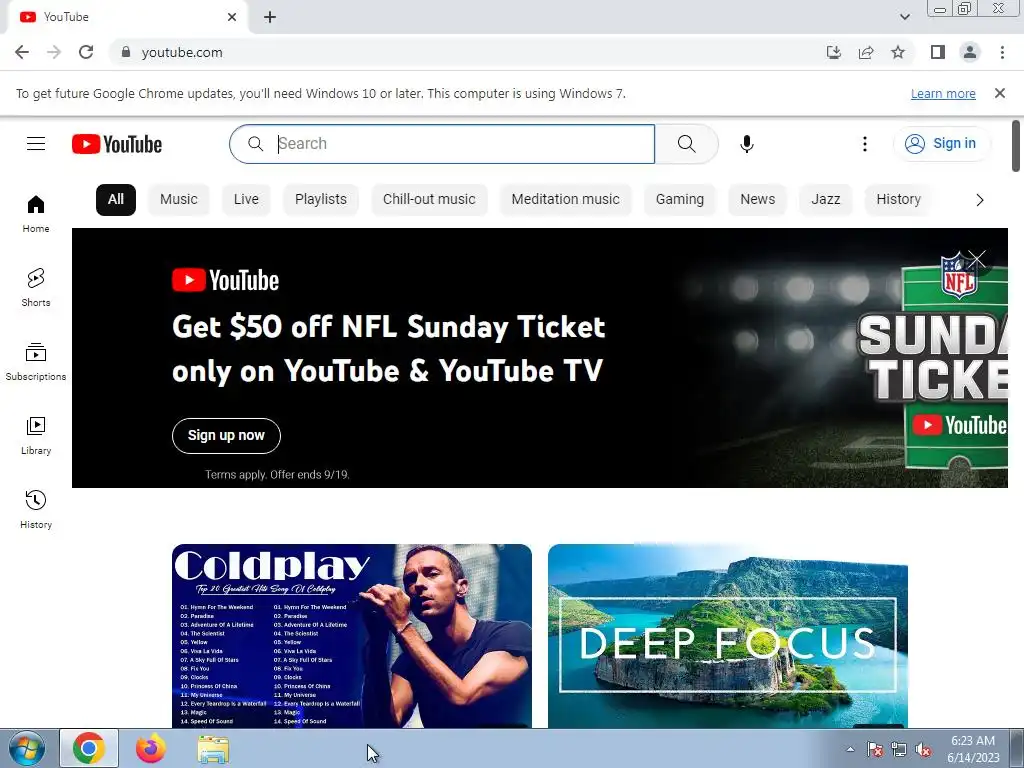Viewport: 1024px width, 768px height.
Task: Click the YouTube logo in the header
Action: pos(117,144)
